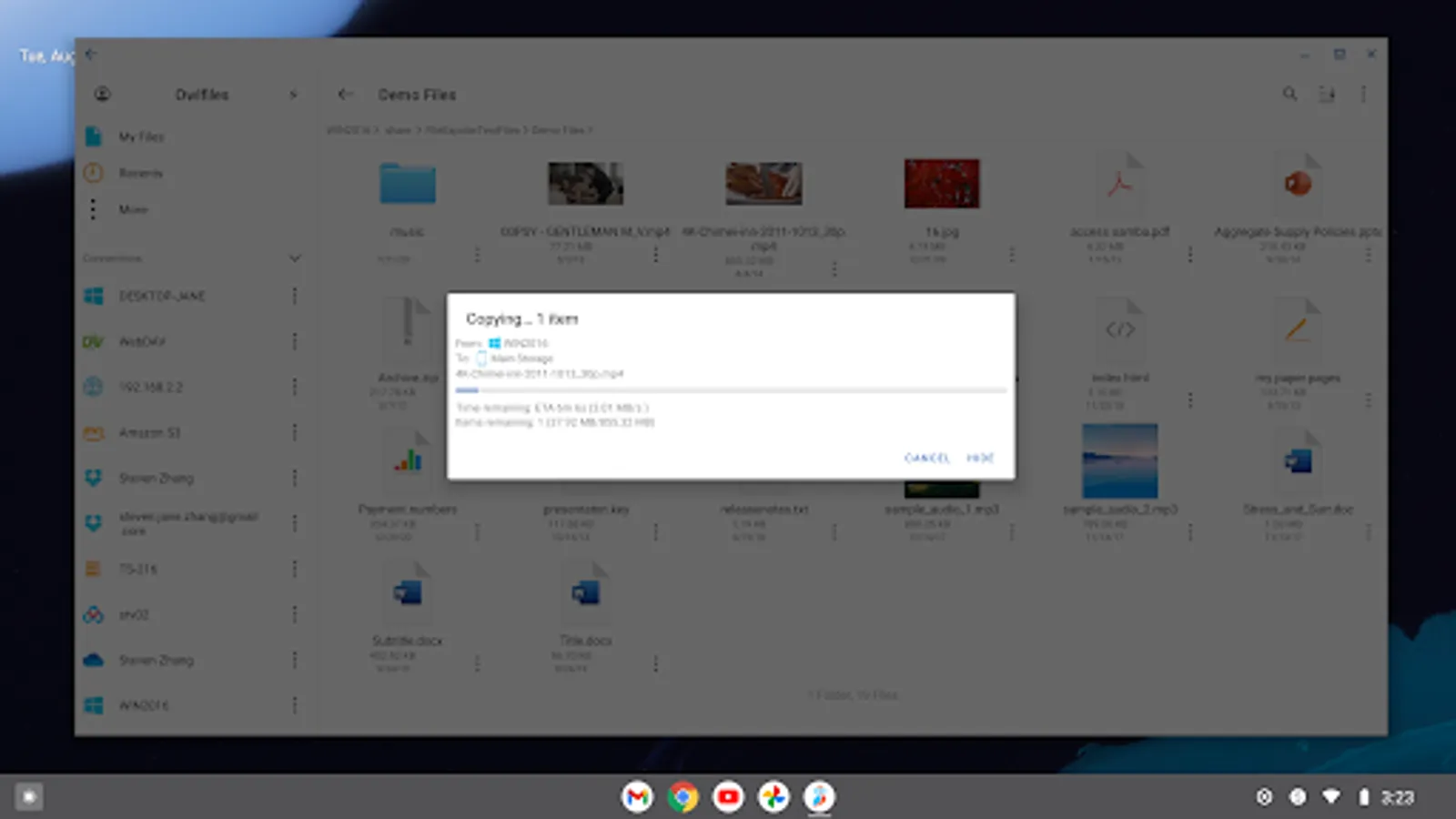Collapse the sidebar with the chevron beside OwlFiles
This screenshot has height=819, width=1456.
[x=293, y=94]
